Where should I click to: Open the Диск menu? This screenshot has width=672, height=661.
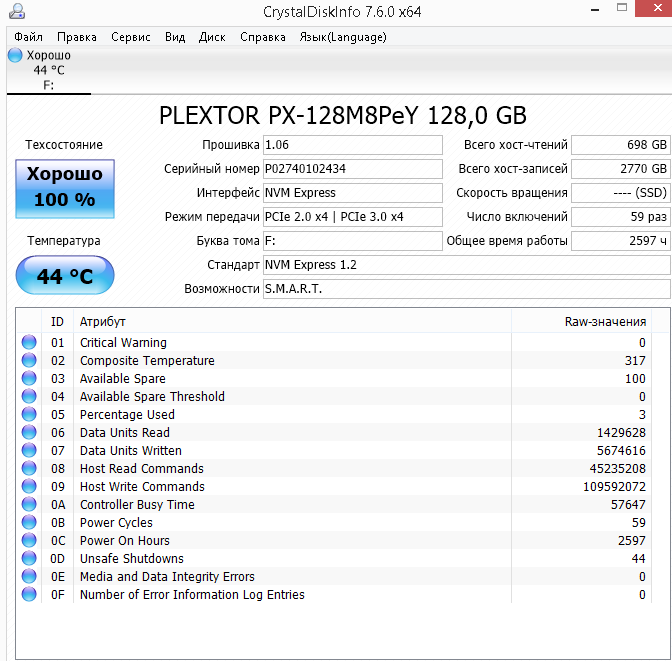click(212, 37)
